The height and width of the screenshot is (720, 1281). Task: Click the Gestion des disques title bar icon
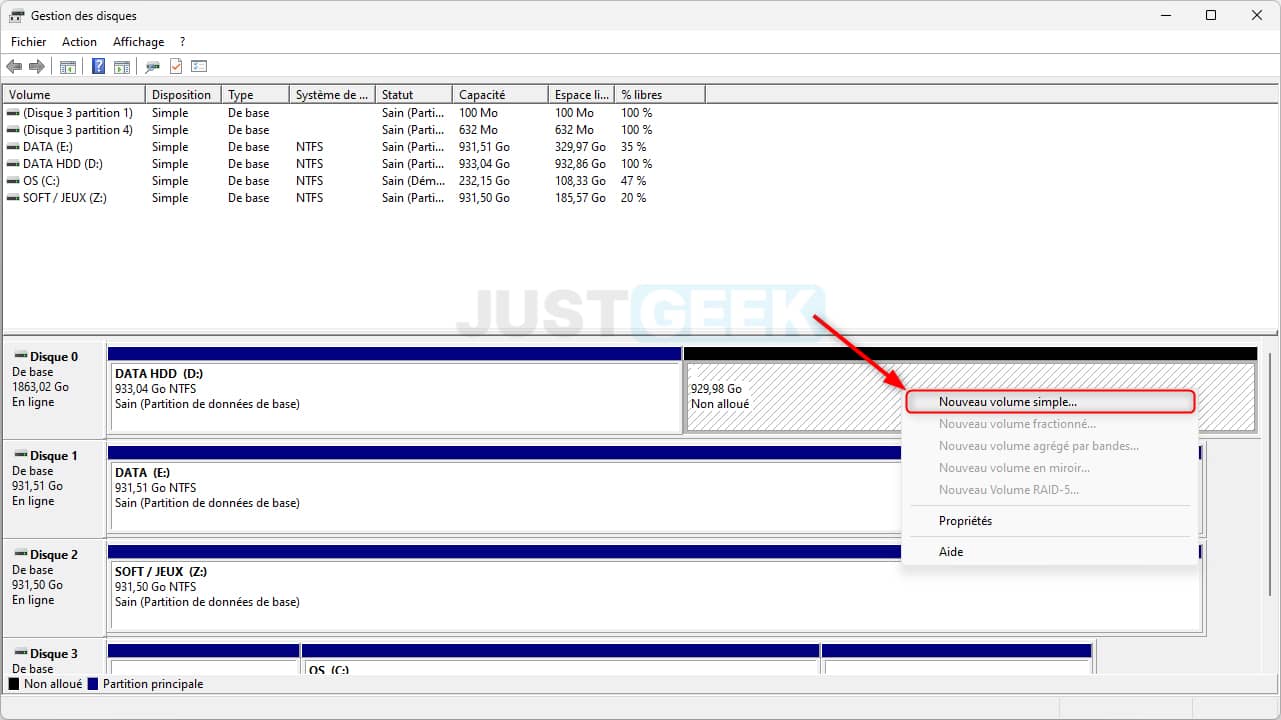pyautogui.click(x=17, y=16)
